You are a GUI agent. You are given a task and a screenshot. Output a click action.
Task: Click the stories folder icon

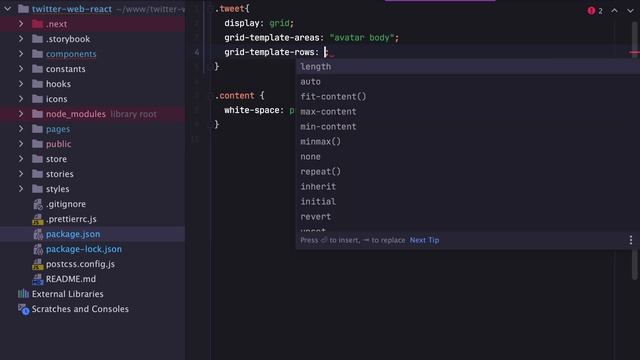pos(37,174)
